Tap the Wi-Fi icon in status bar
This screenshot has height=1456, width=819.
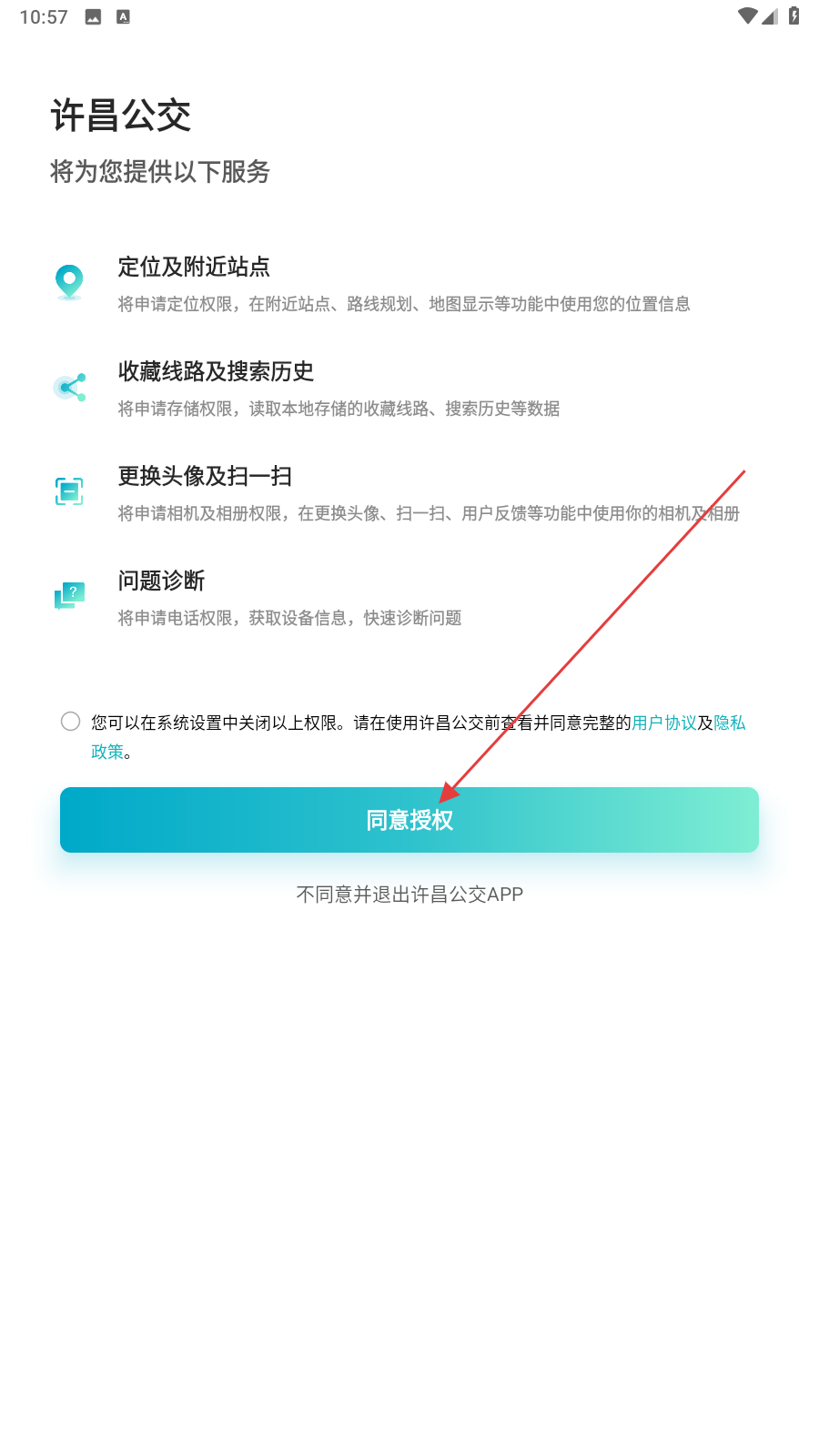coord(748,16)
